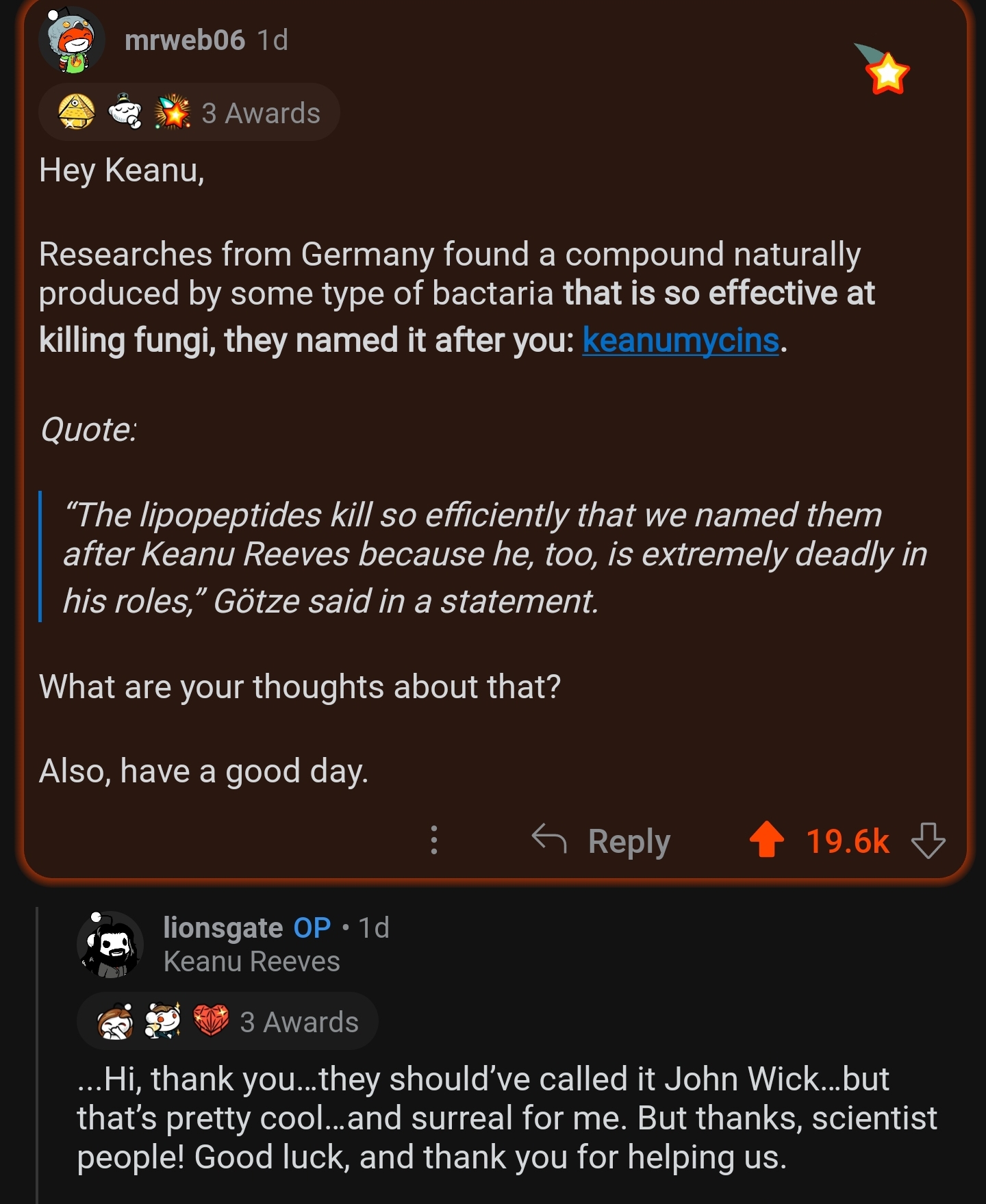Open the lionsgate username profile
Screen dimensions: 986x1204
click(223, 928)
